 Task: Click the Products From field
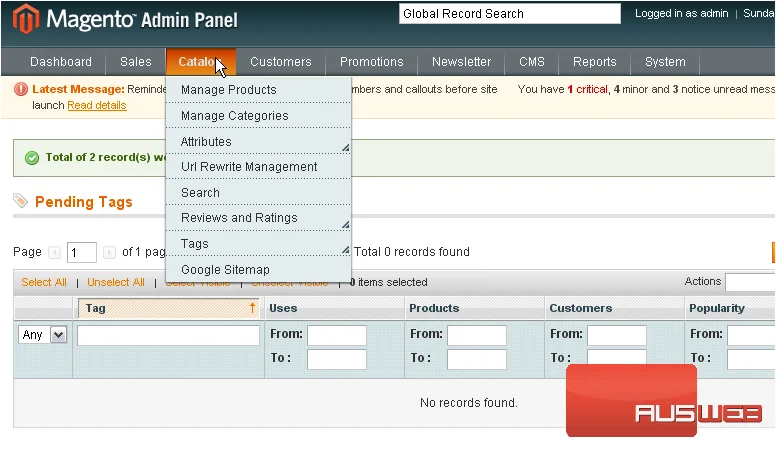coord(477,335)
